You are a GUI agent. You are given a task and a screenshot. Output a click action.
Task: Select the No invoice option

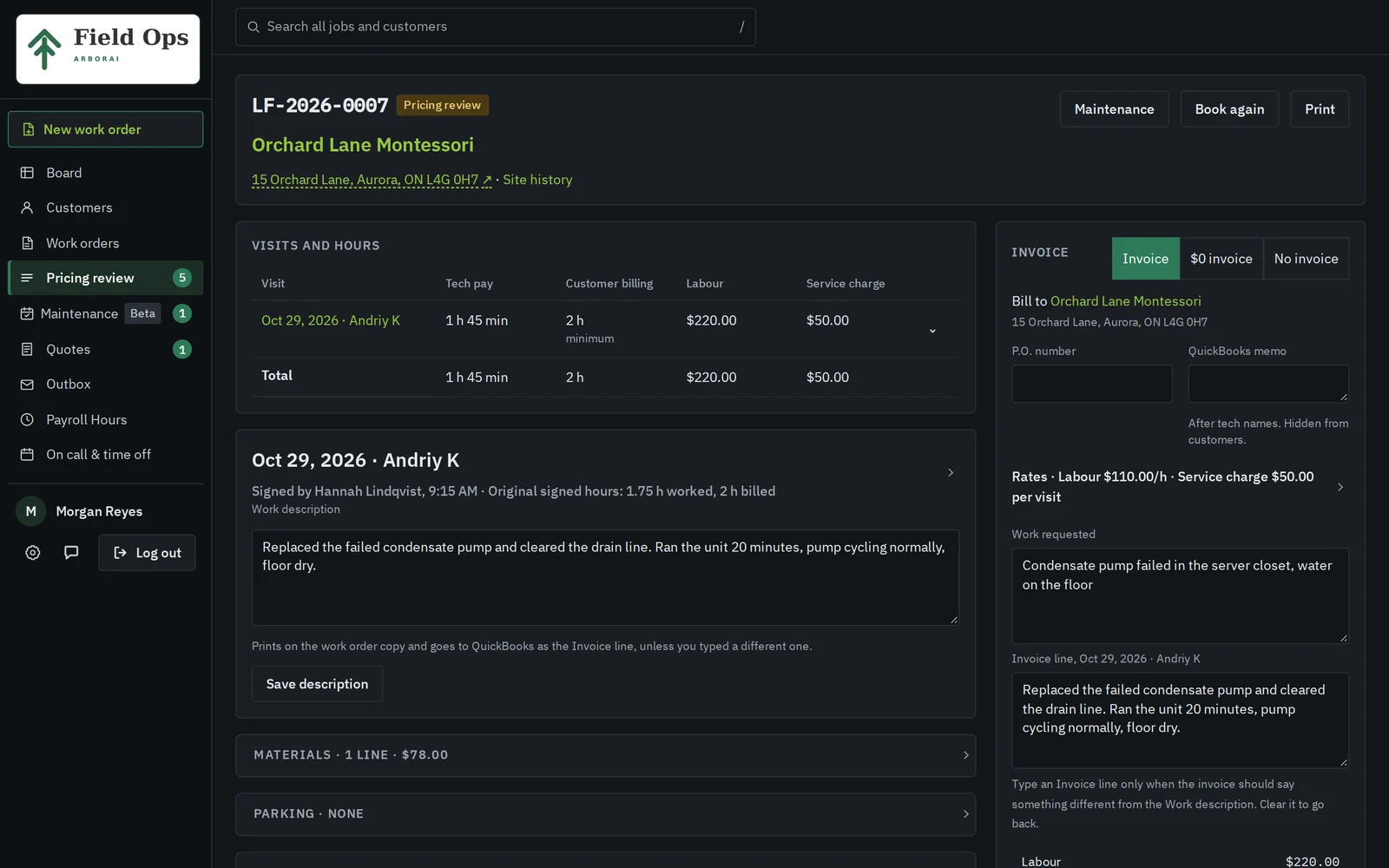1307,259
